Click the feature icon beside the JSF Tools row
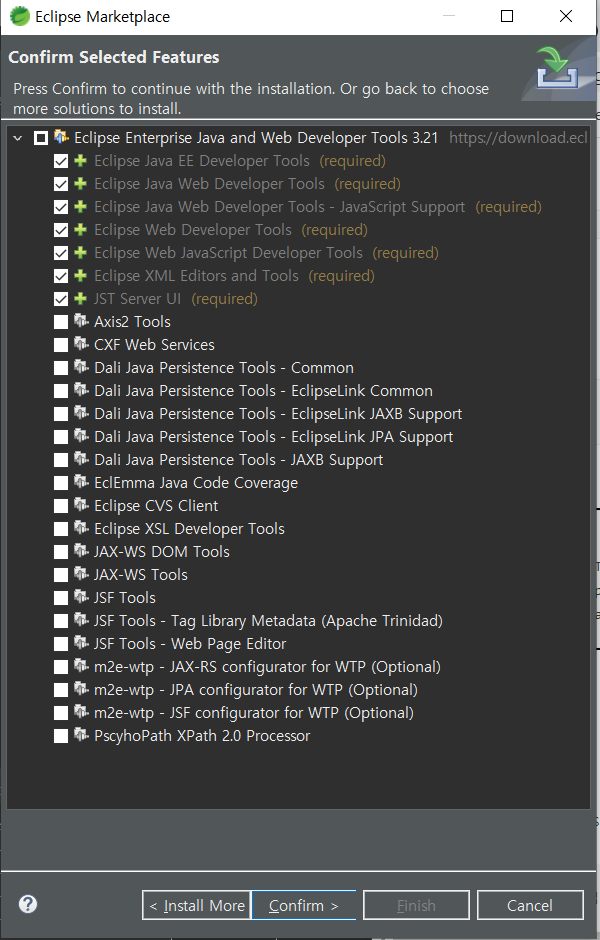Viewport: 600px width, 940px height. point(81,597)
